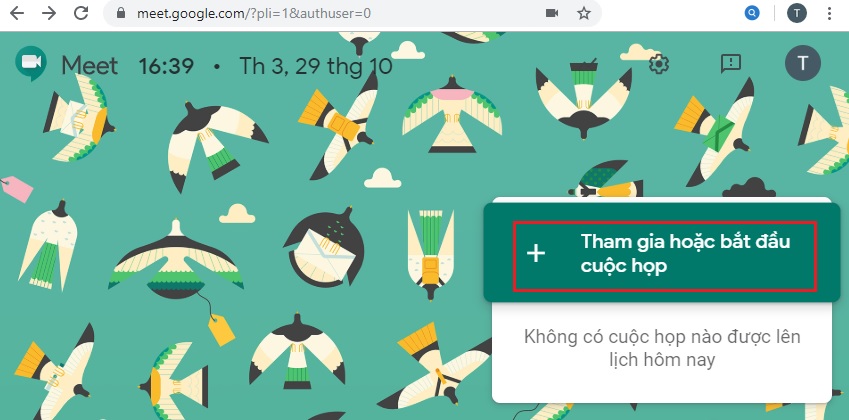
Task: Click the blue search extension icon
Action: (x=752, y=13)
